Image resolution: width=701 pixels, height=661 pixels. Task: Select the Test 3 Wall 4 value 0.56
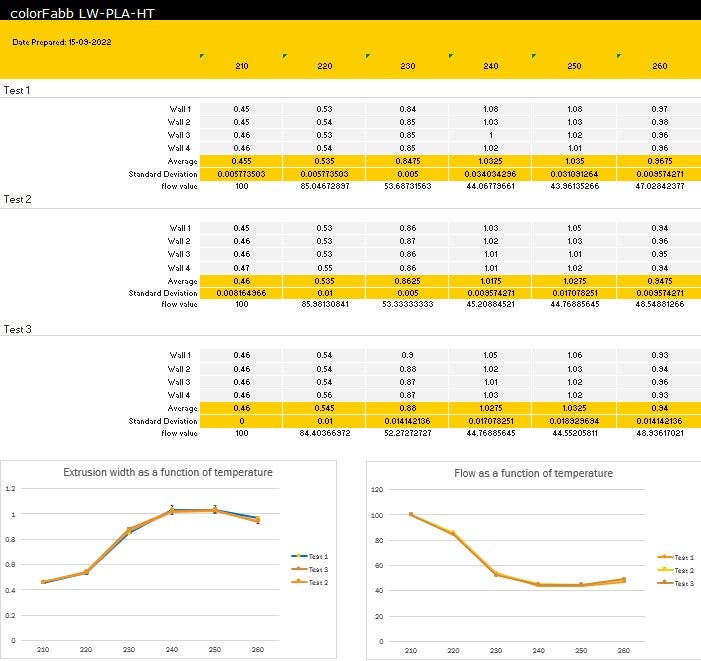pos(325,395)
